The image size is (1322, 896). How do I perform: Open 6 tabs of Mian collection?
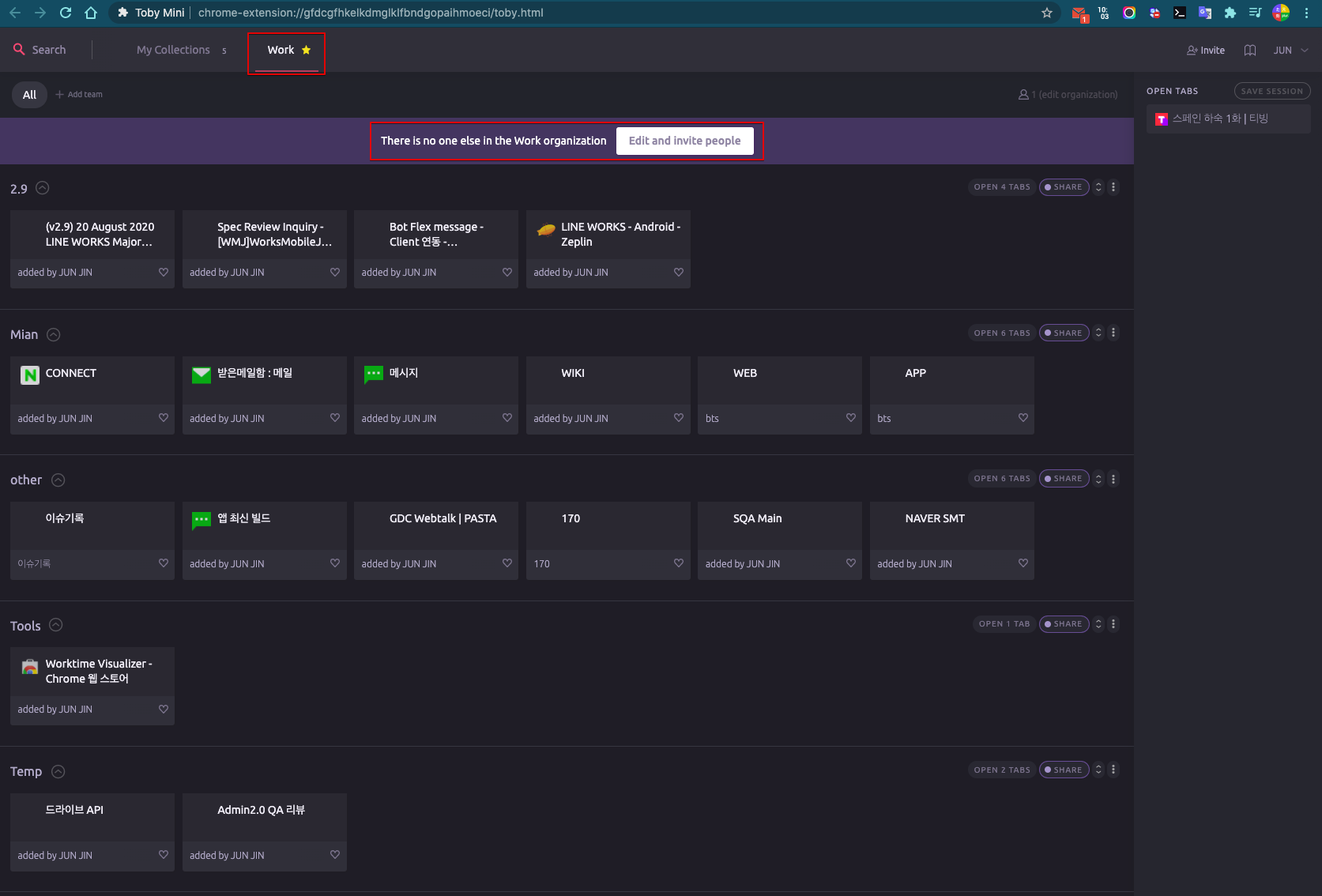1002,333
